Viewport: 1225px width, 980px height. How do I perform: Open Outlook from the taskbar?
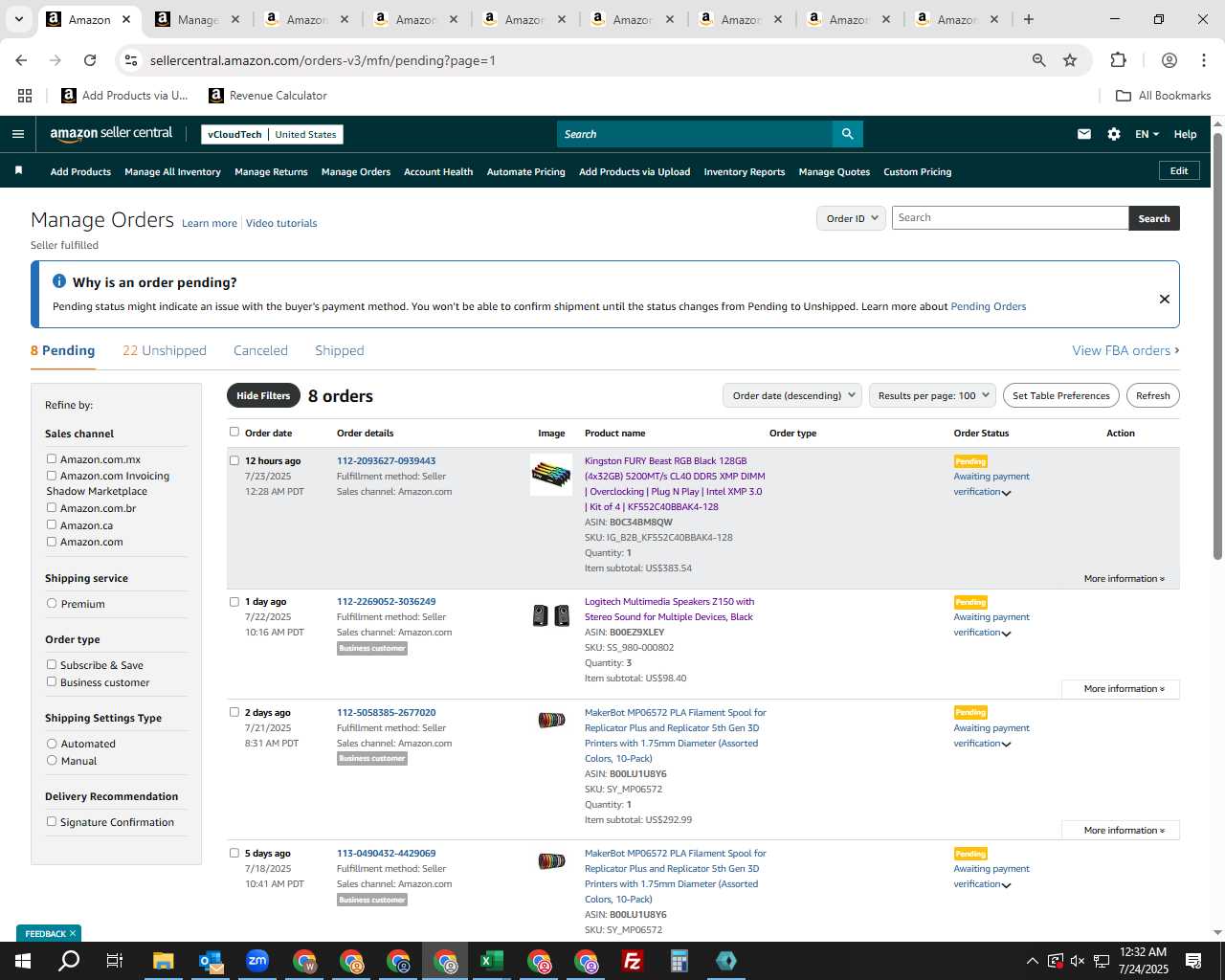tap(211, 961)
